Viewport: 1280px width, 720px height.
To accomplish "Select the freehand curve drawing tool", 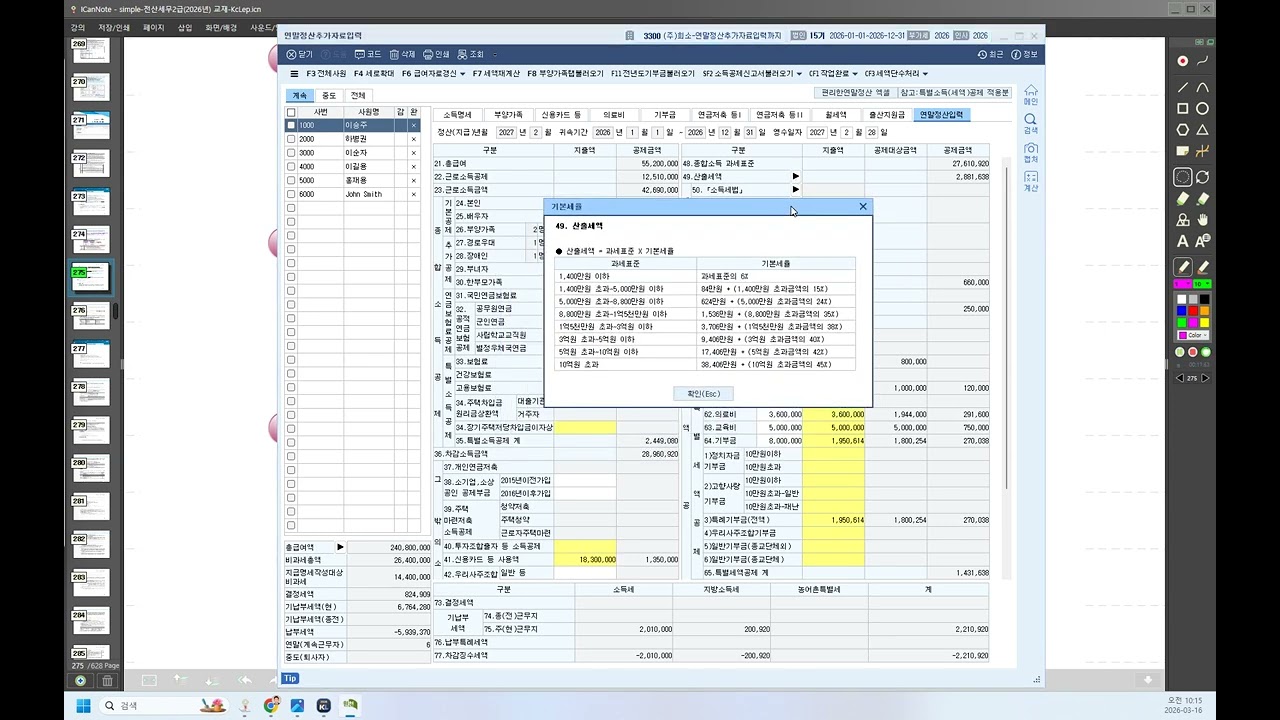I will tap(1203, 61).
